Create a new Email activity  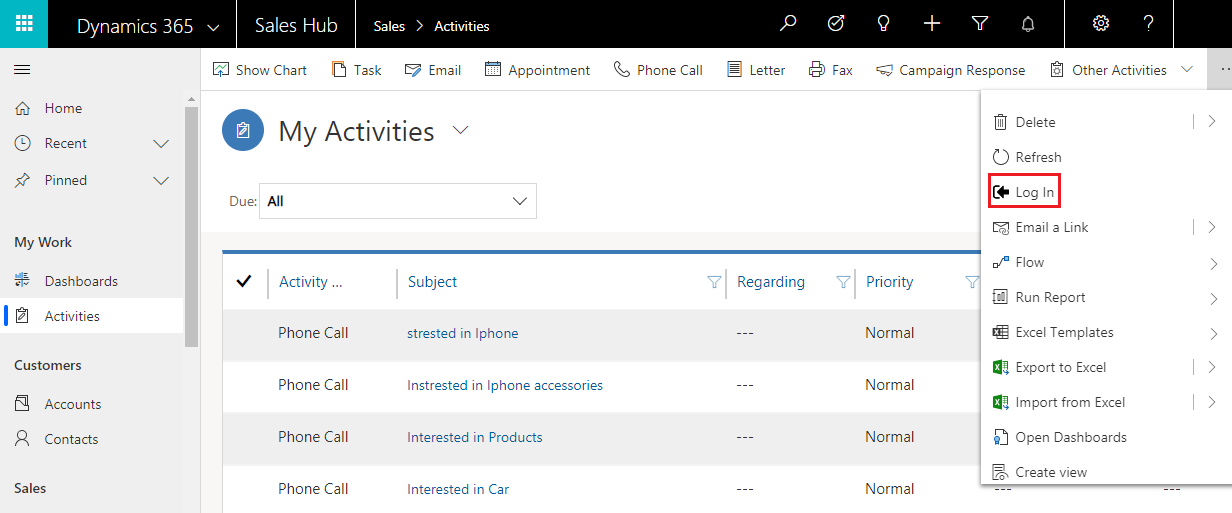coord(433,70)
